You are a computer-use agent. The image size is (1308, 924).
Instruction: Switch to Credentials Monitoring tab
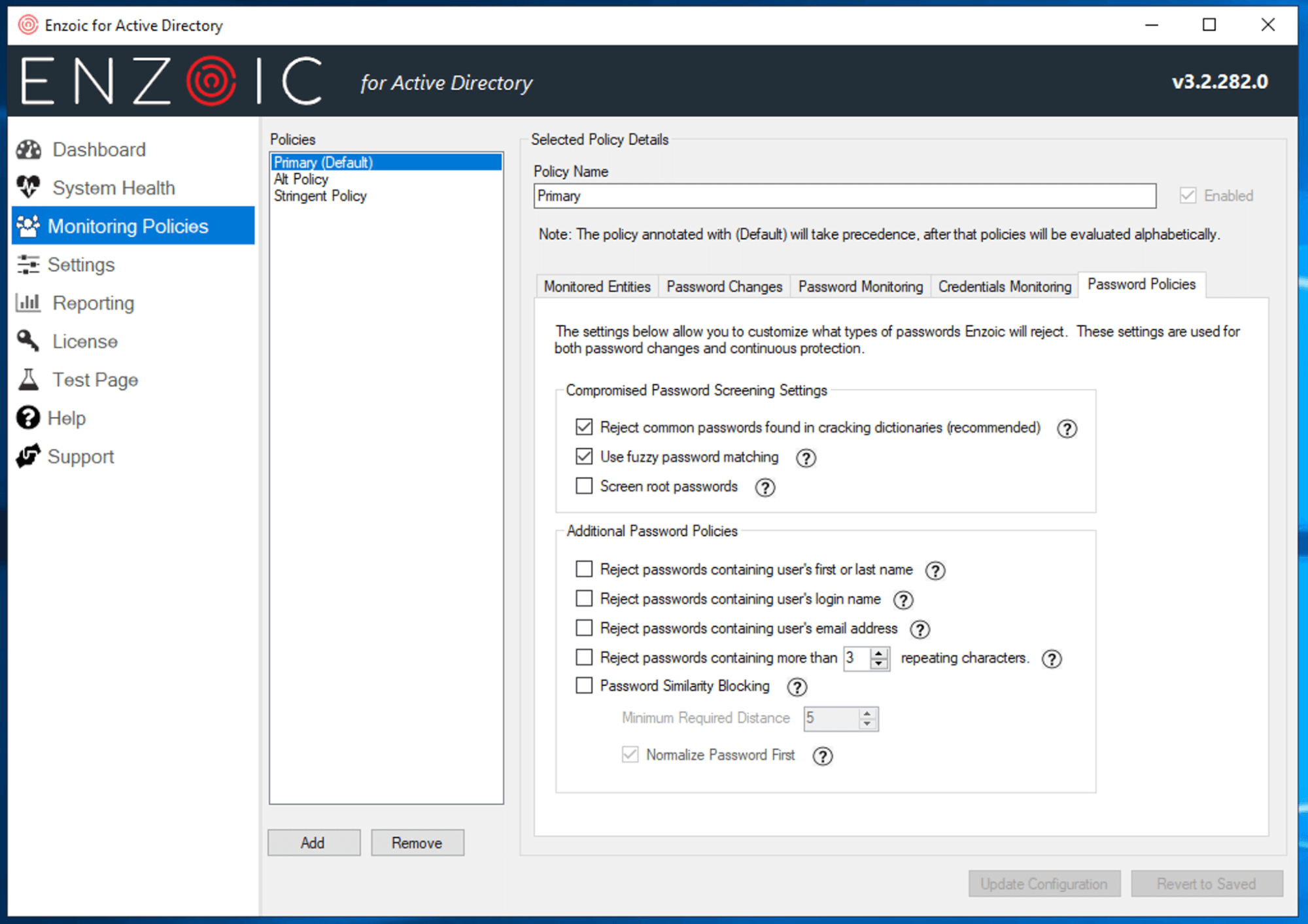click(1005, 286)
